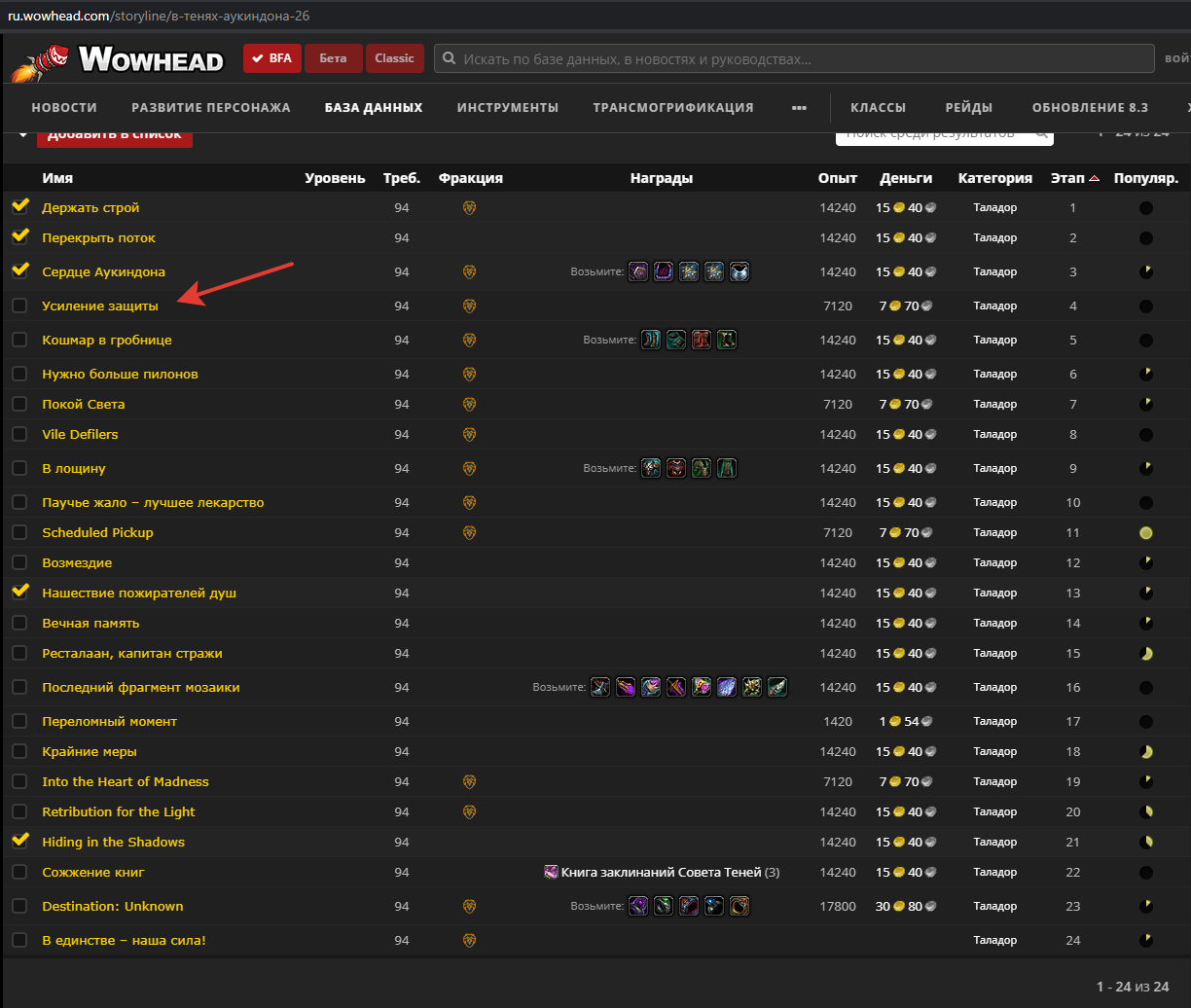Image resolution: width=1191 pixels, height=1008 pixels.
Task: Click first reward icon in Сердце Аукиндона row
Action: tap(638, 272)
